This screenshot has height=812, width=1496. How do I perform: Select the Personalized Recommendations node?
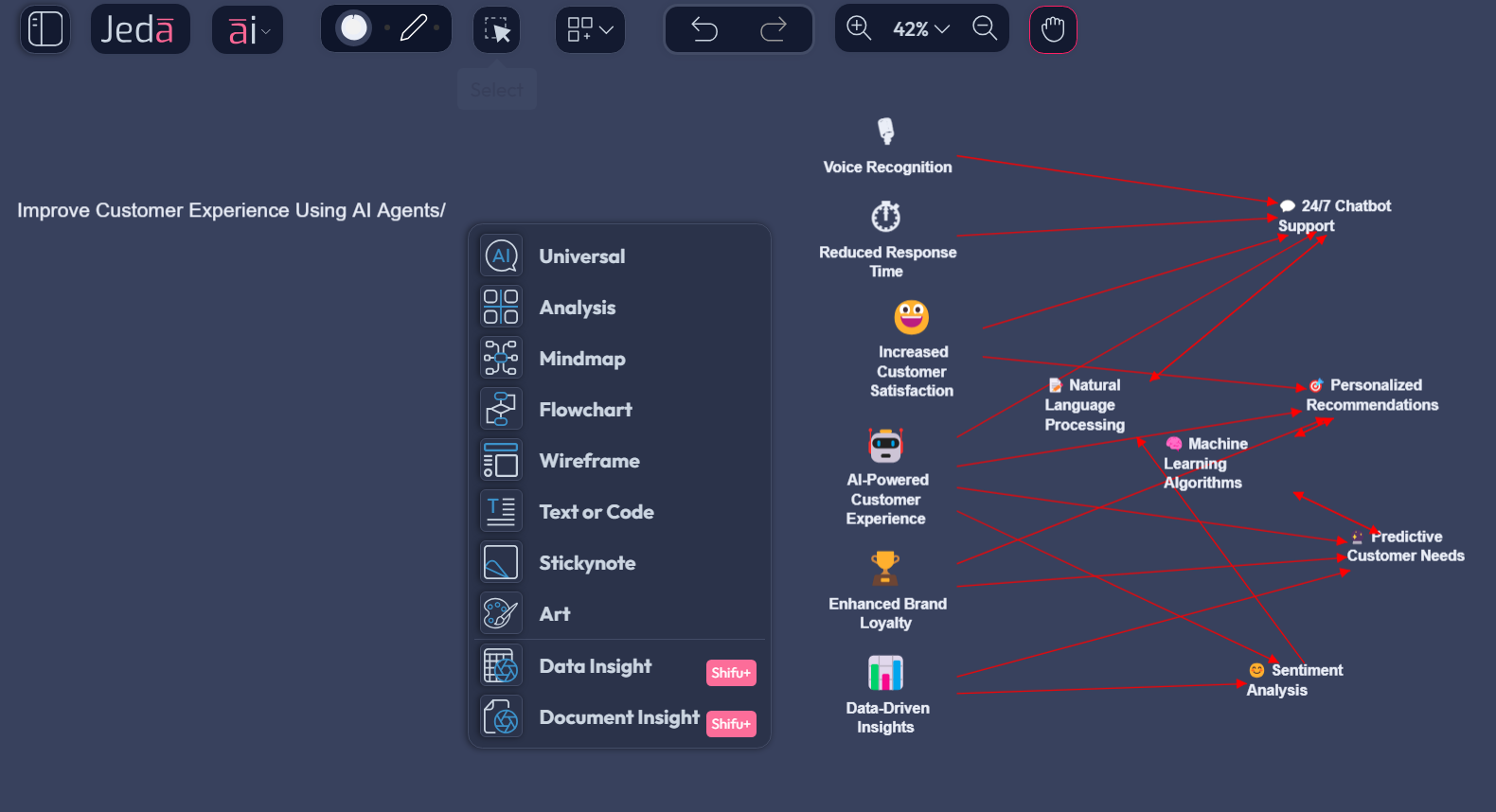tap(1372, 395)
